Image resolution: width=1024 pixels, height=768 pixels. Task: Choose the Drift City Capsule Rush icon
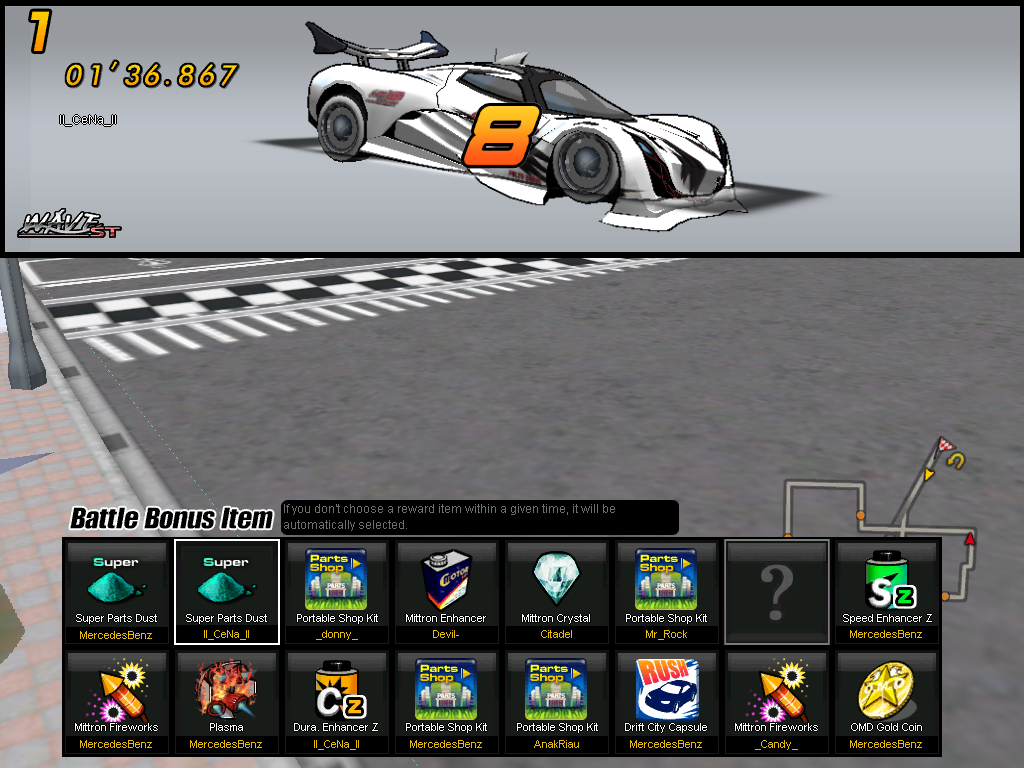pos(666,689)
